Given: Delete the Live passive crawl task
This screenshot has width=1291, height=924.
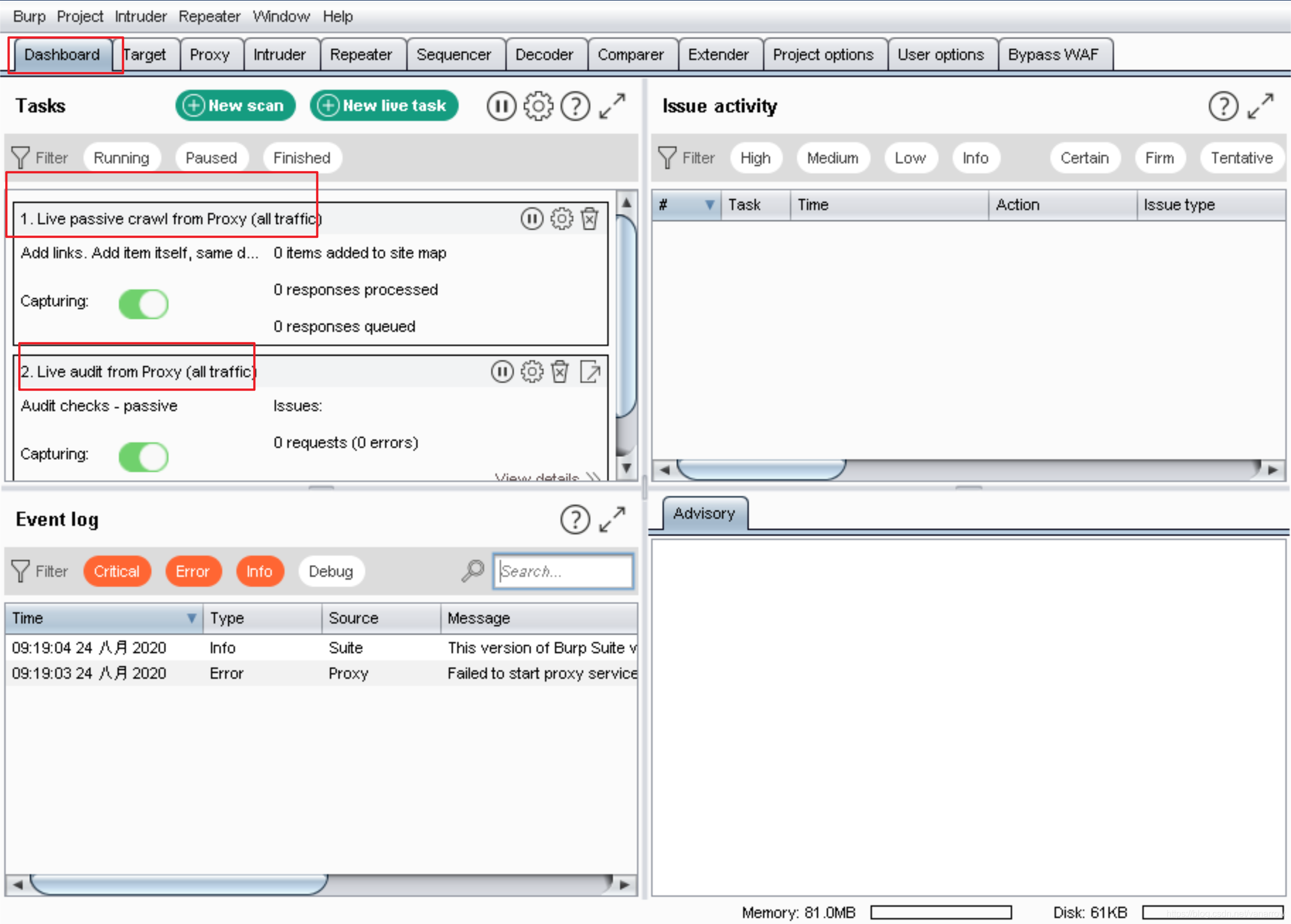Looking at the screenshot, I should click(x=589, y=219).
